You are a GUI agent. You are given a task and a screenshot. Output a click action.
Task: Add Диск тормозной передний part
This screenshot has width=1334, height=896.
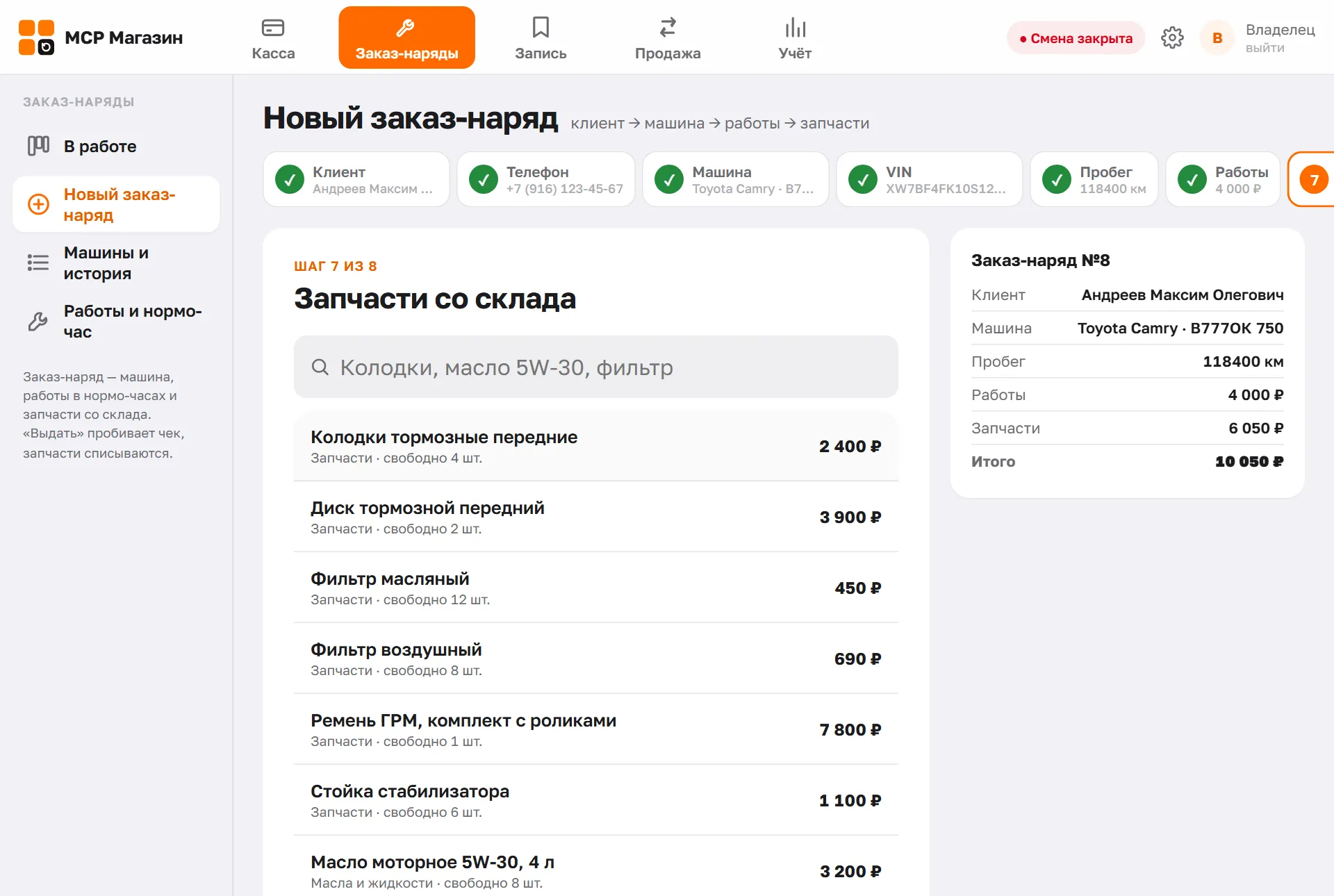tap(596, 517)
